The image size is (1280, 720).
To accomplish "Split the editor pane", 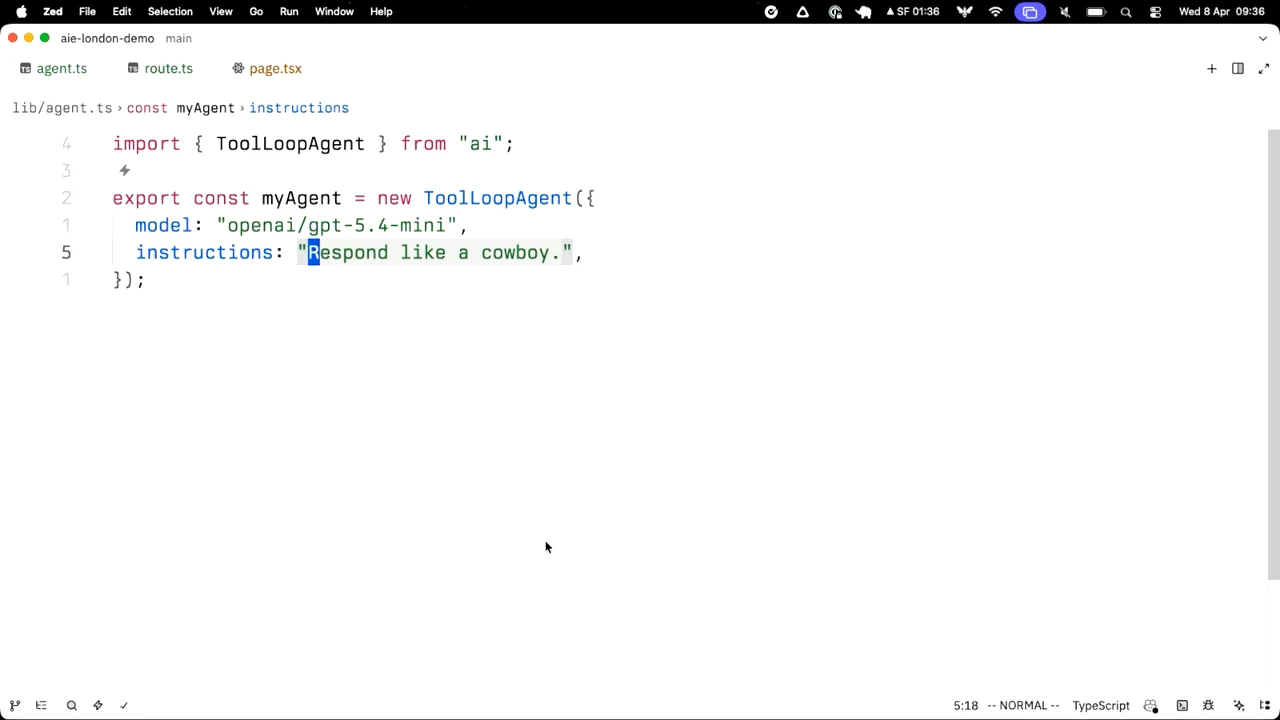I will coord(1238,69).
